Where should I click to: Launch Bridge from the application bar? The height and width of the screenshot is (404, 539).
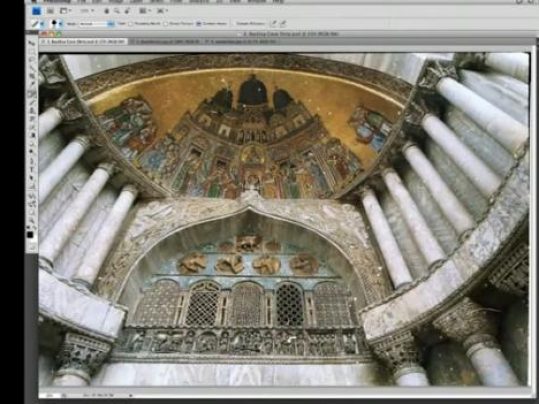50,11
